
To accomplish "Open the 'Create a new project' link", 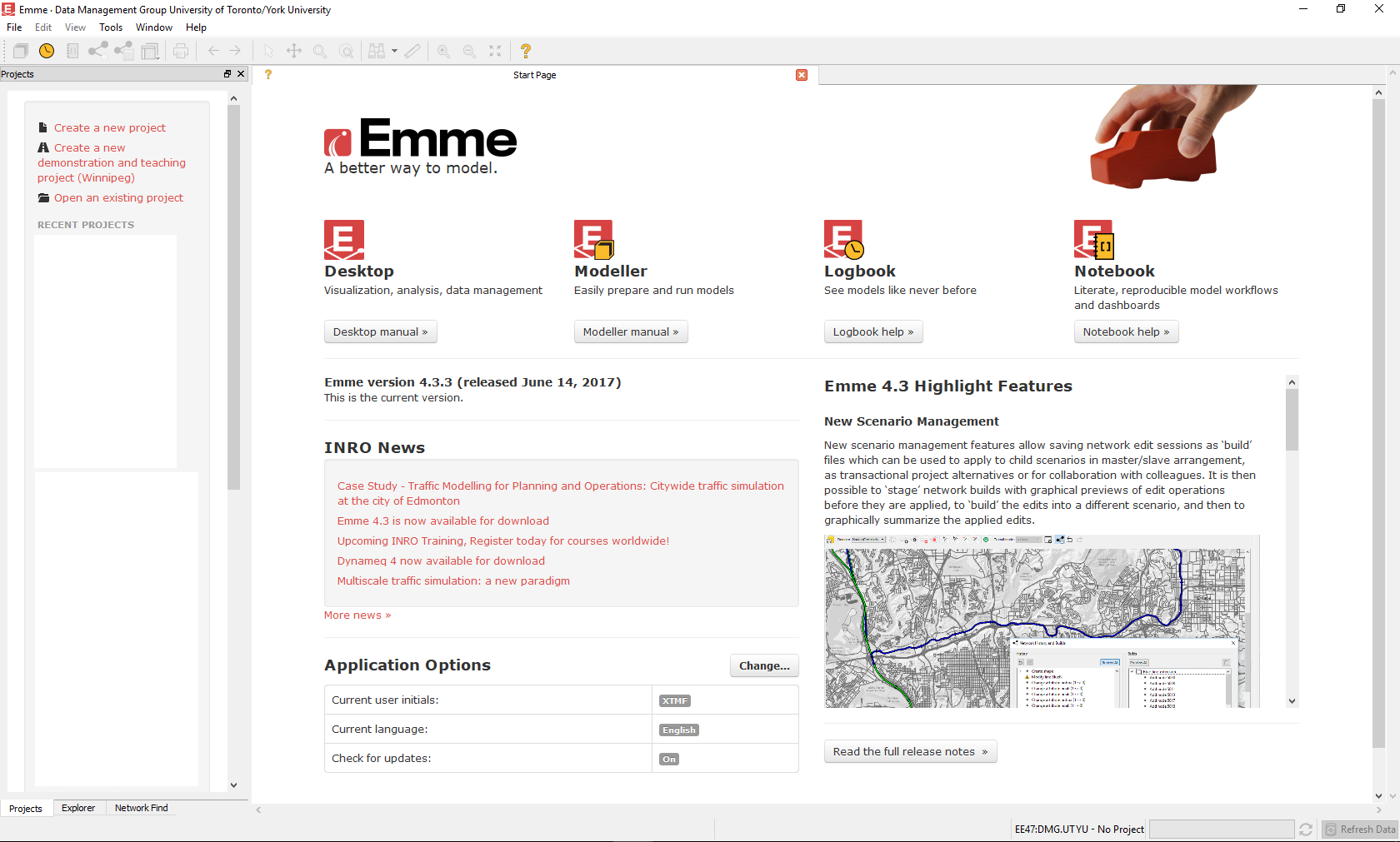I will click(109, 127).
